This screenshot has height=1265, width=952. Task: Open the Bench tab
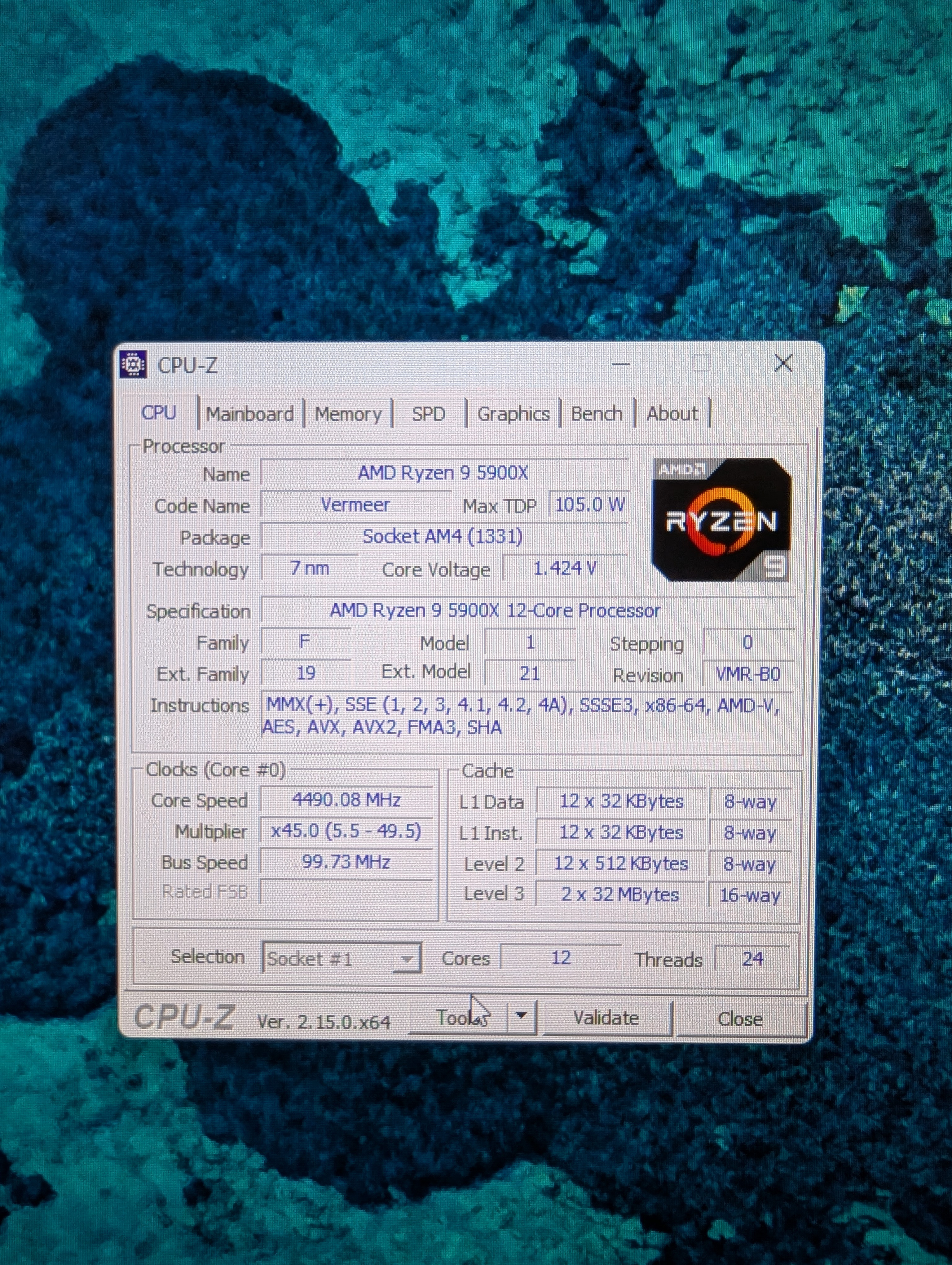coord(597,414)
